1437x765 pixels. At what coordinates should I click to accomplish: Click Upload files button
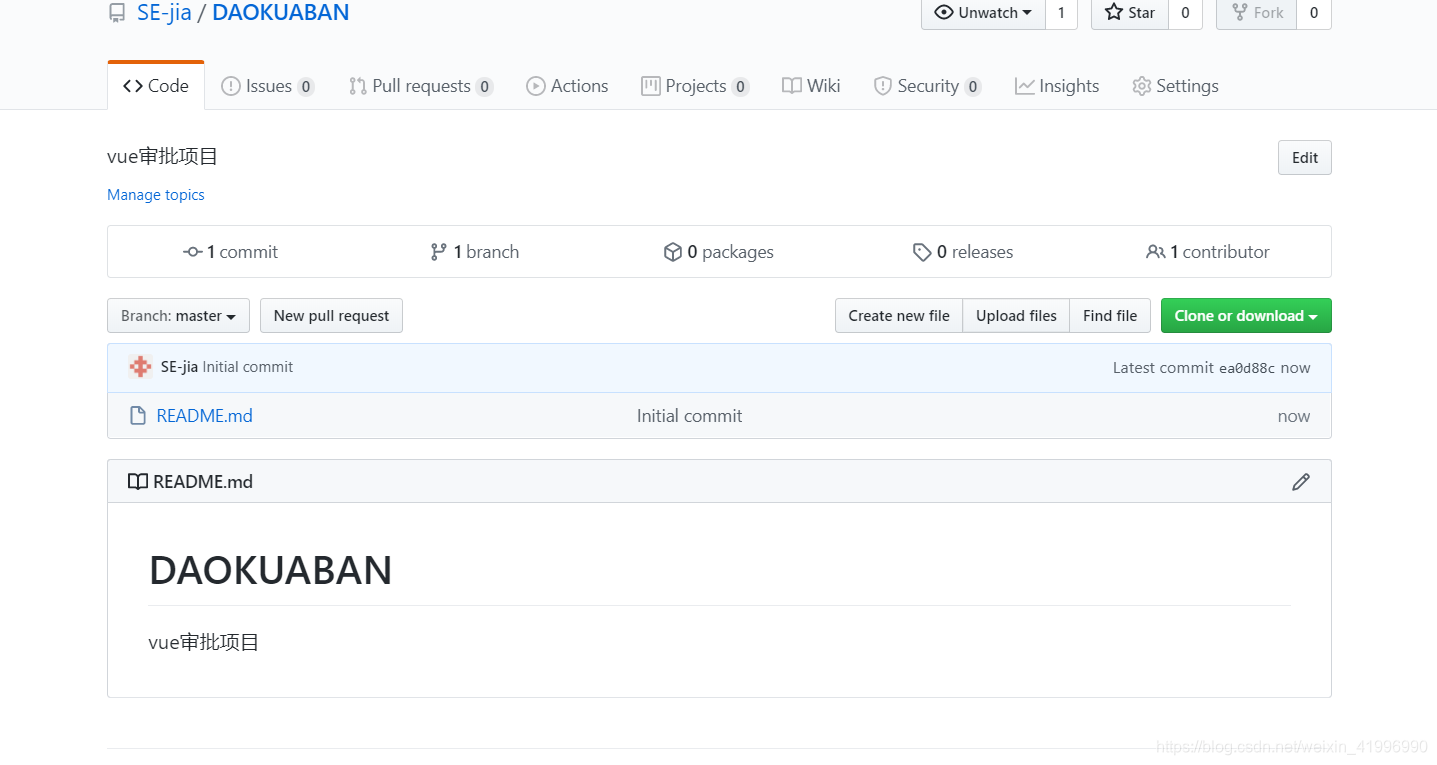tap(1016, 316)
